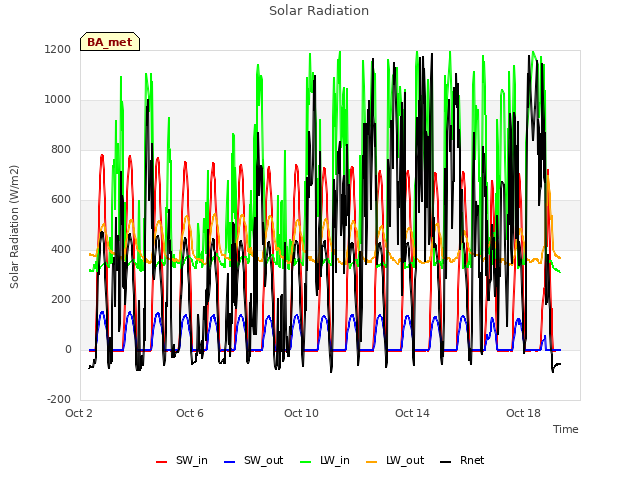Toggle the SW_in legend entry
This screenshot has width=640, height=480.
tap(182, 460)
